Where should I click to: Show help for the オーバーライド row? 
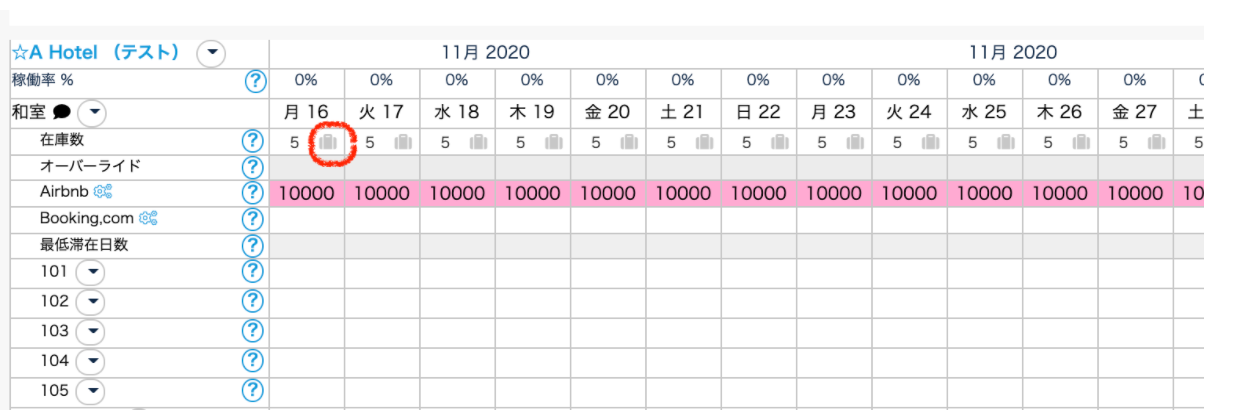click(x=254, y=166)
